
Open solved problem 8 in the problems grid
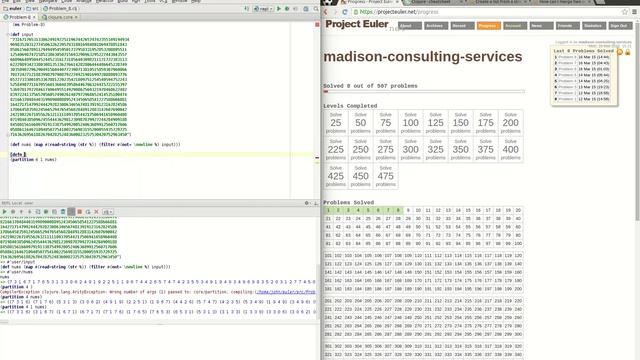398,210
